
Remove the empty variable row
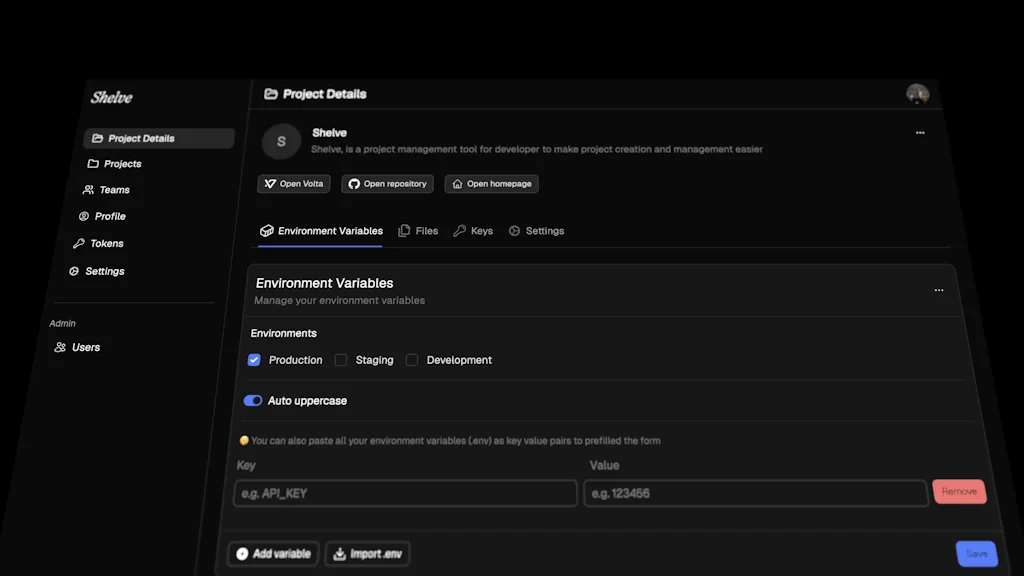coord(959,491)
